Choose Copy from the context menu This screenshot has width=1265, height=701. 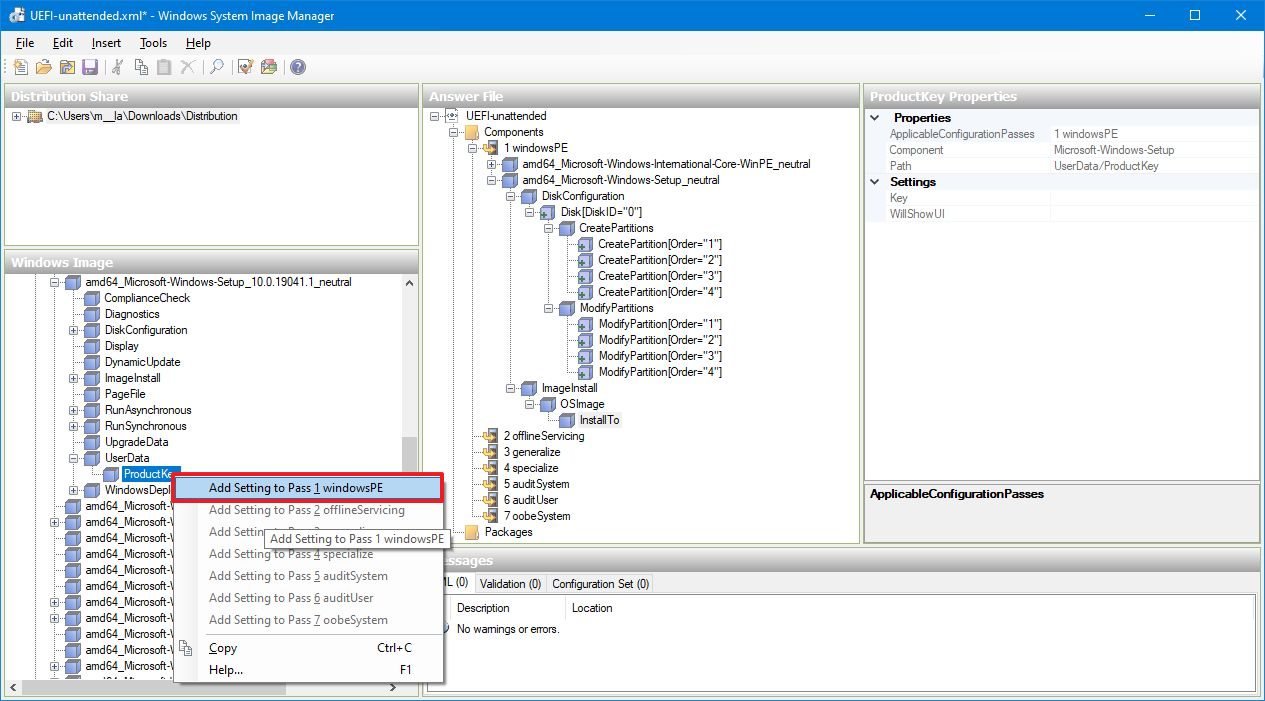click(310, 648)
